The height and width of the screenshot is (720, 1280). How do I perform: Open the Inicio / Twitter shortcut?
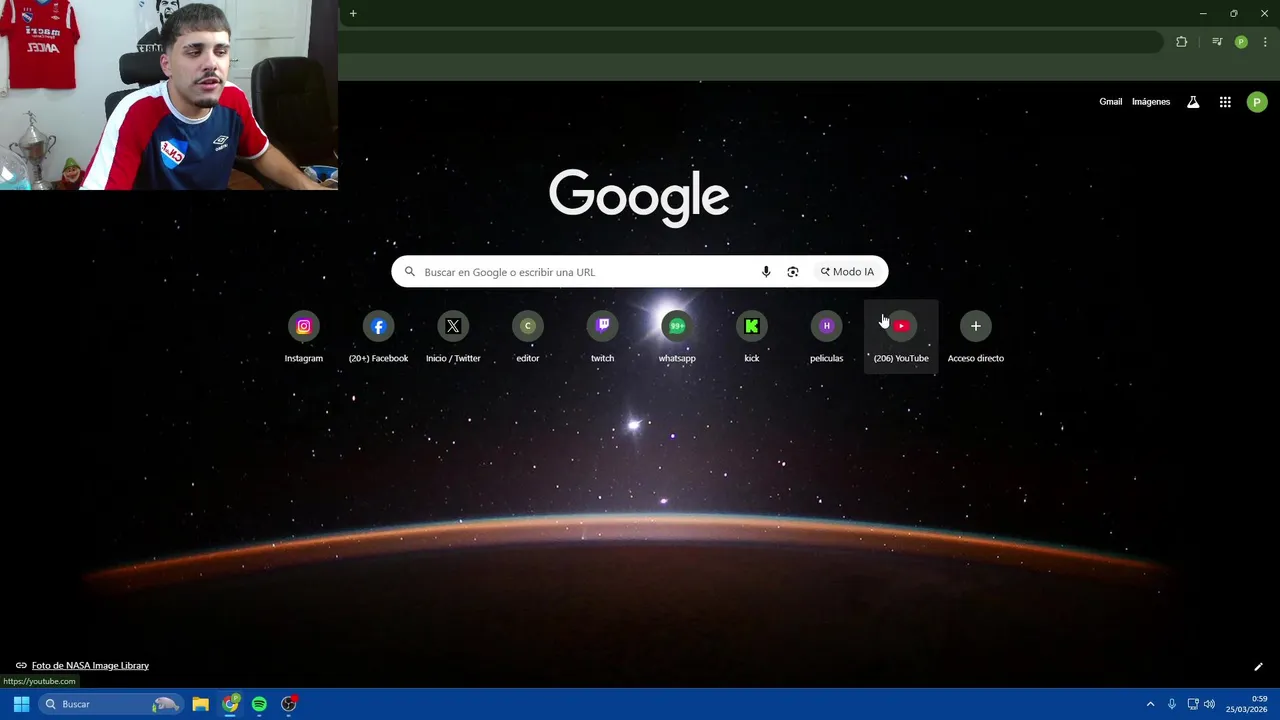453,337
